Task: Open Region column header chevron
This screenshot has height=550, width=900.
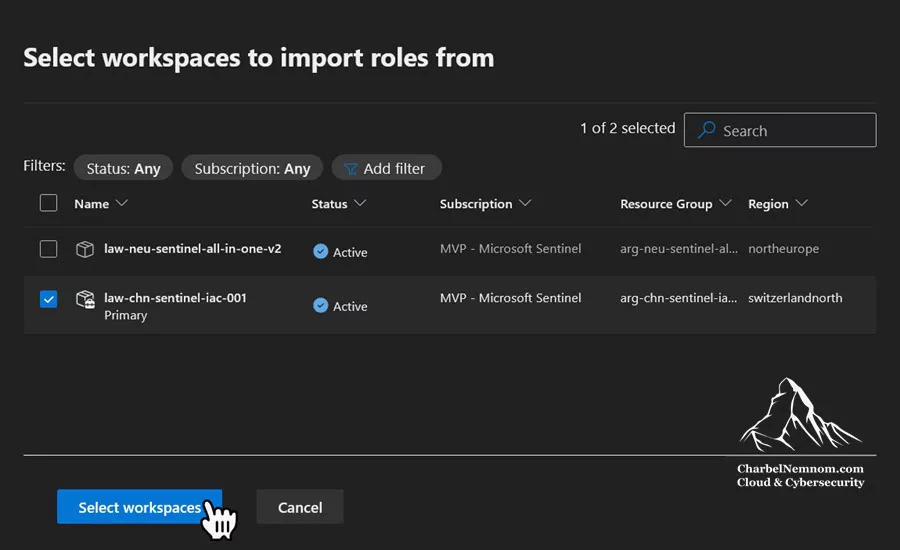Action: 802,203
